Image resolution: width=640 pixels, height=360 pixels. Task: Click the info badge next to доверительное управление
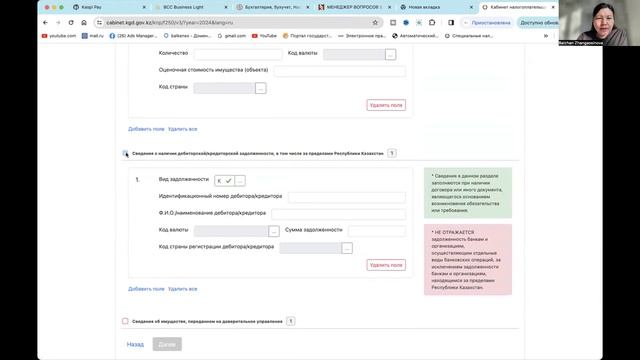click(x=291, y=321)
